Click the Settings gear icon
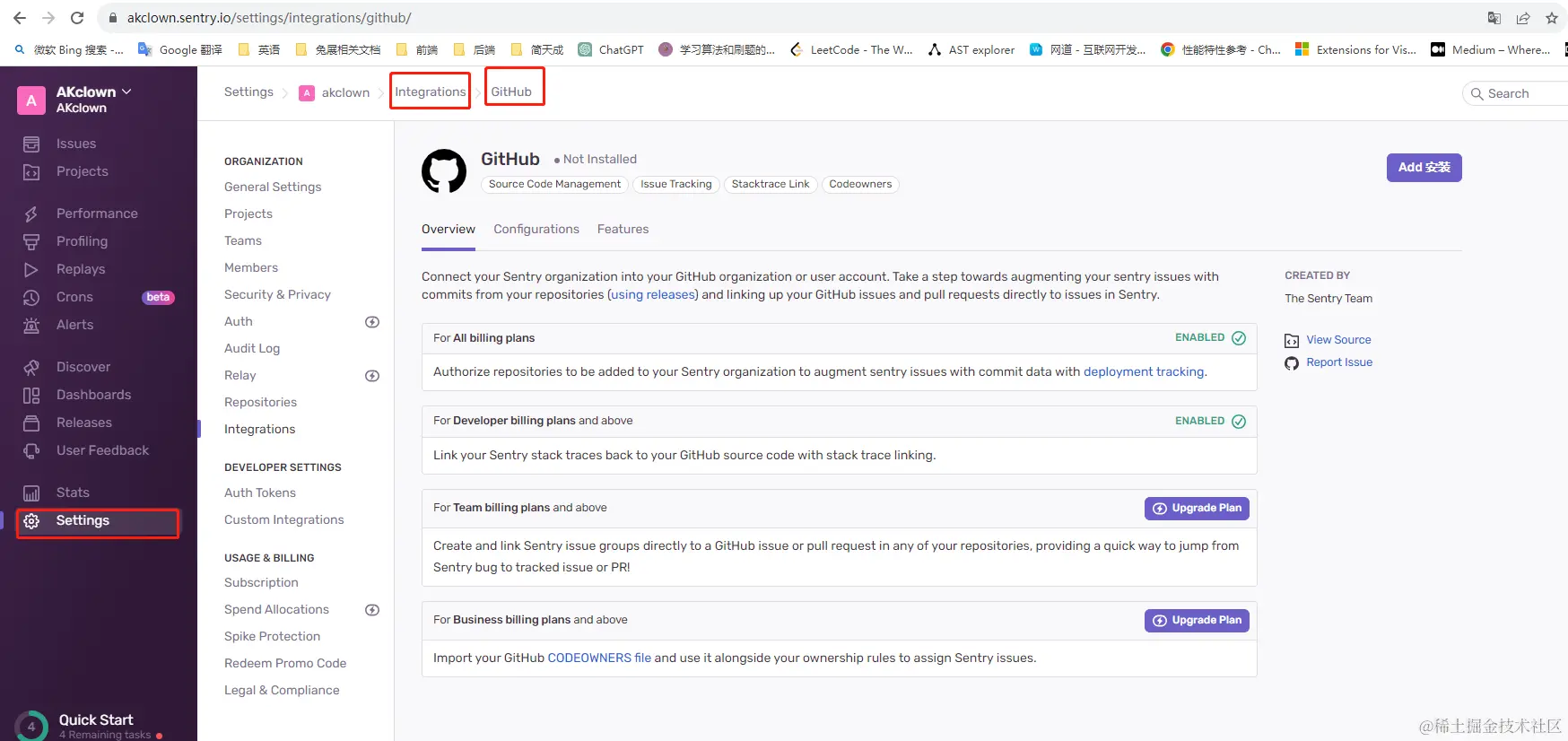 coord(31,520)
